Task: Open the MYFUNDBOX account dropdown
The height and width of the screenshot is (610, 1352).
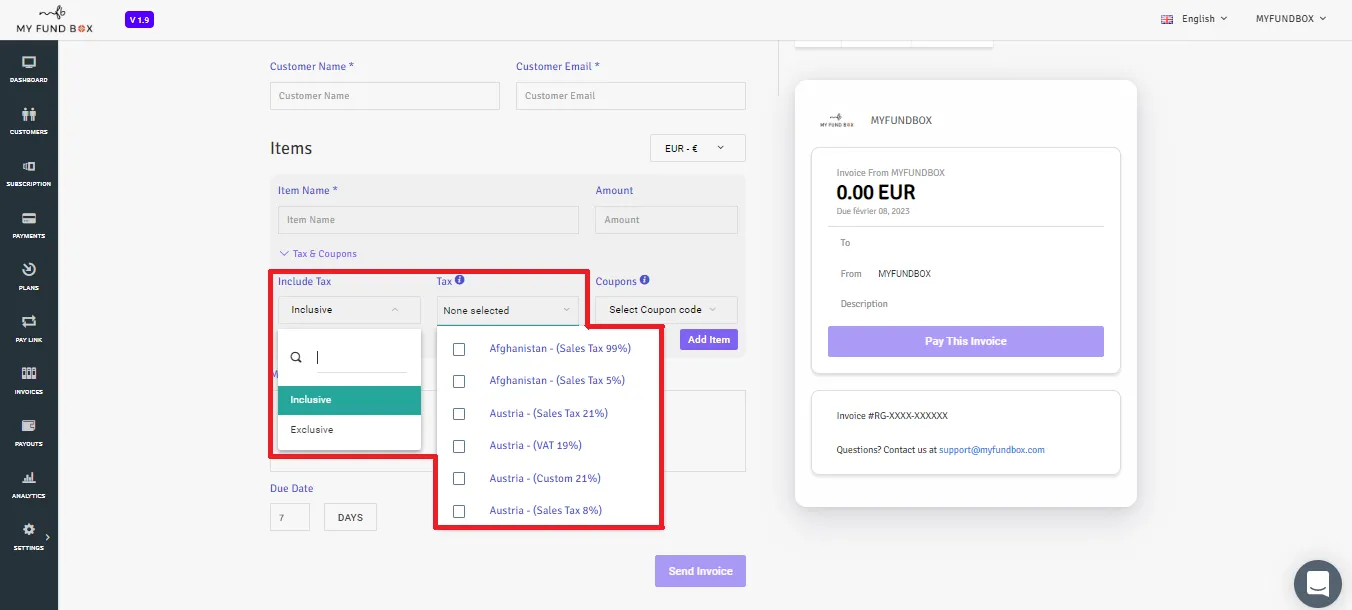Action: (x=1291, y=19)
